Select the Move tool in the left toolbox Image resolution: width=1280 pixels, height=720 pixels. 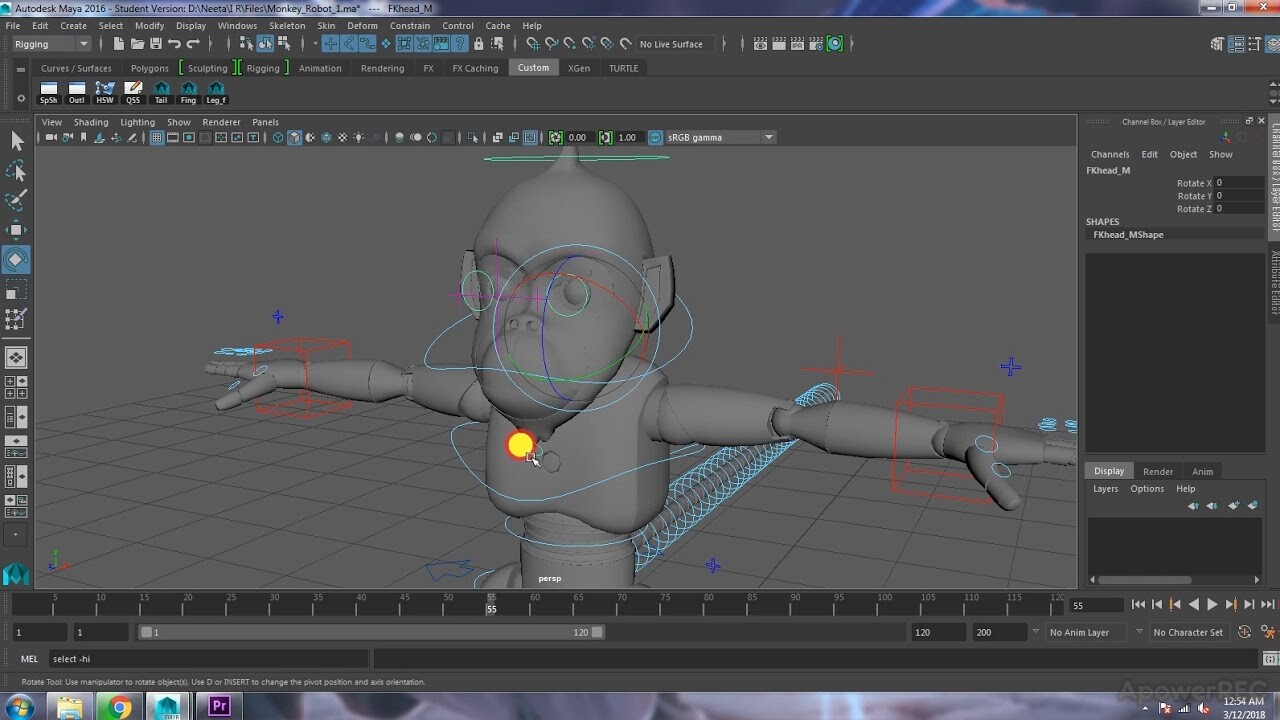17,229
